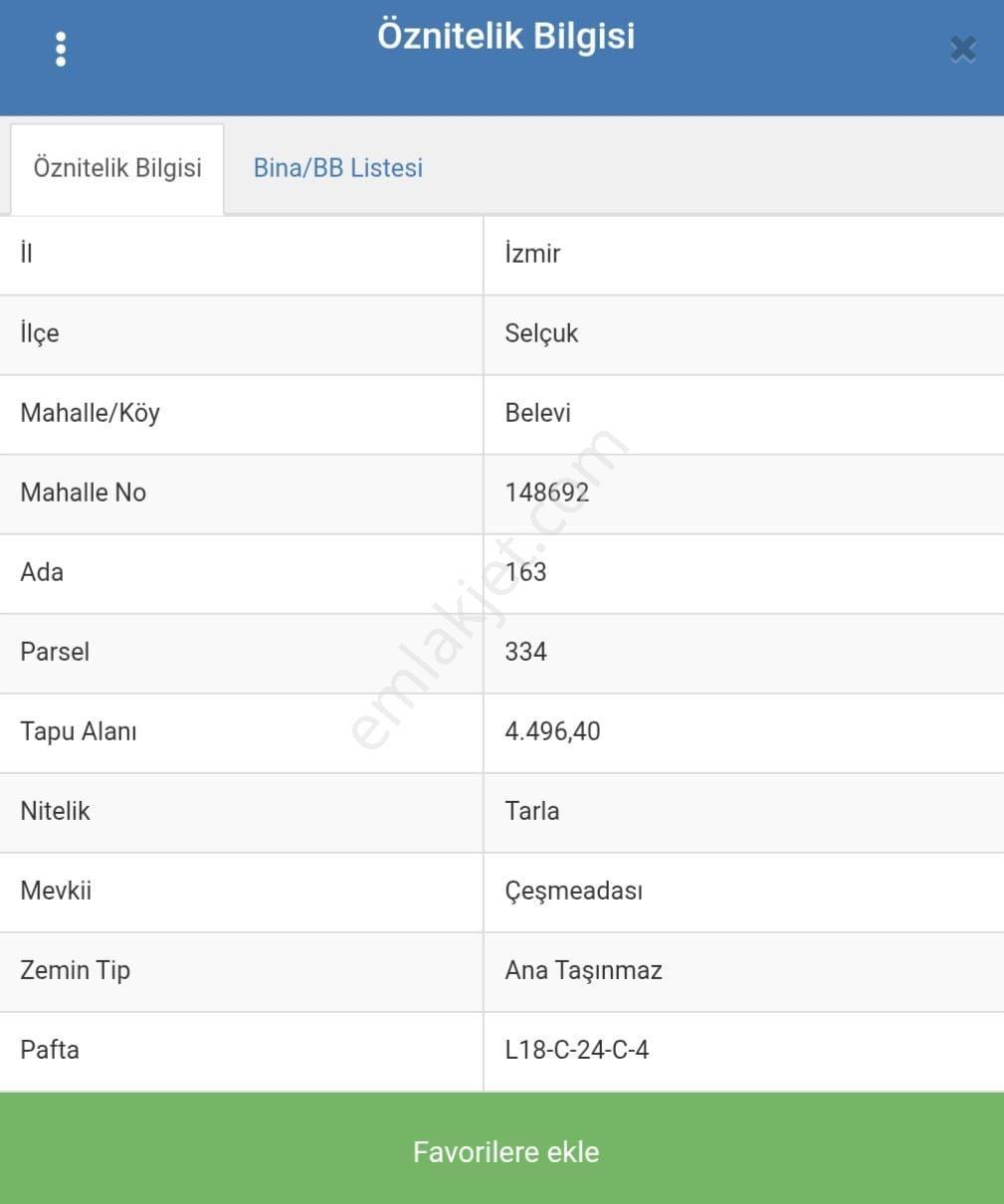Viewport: 1004px width, 1204px height.
Task: Close the Öznitelik Bilgisi panel
Action: point(962,49)
